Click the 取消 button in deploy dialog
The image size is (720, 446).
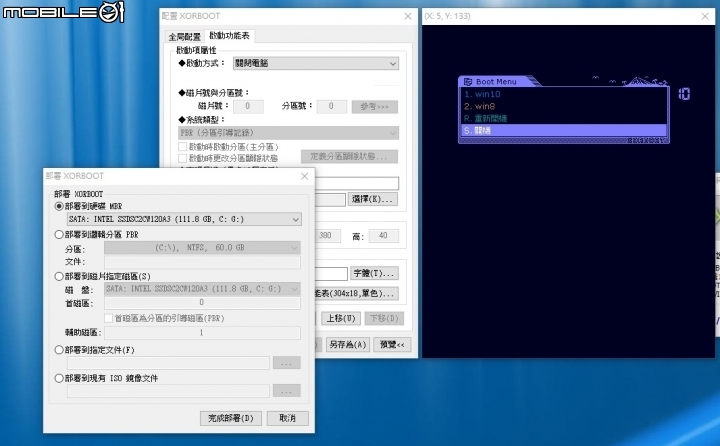[x=287, y=418]
